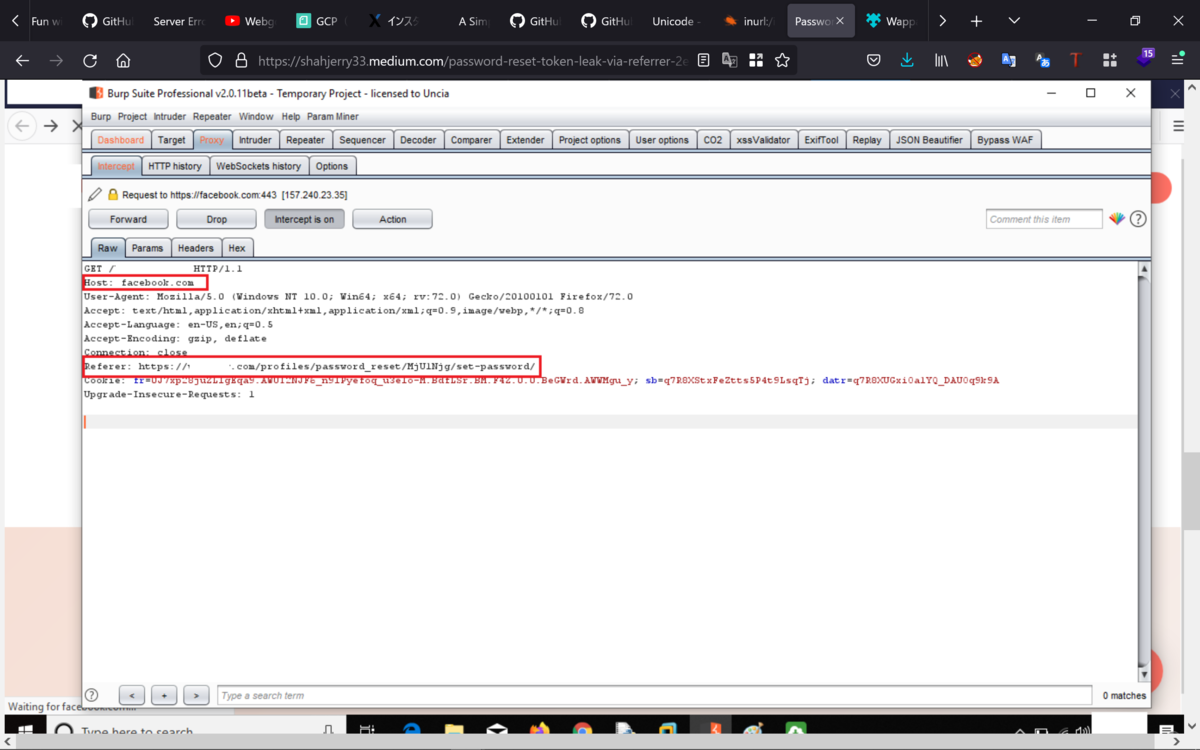Screen dimensions: 1200x750
Task: Click the red T extension icon
Action: pos(1075,60)
